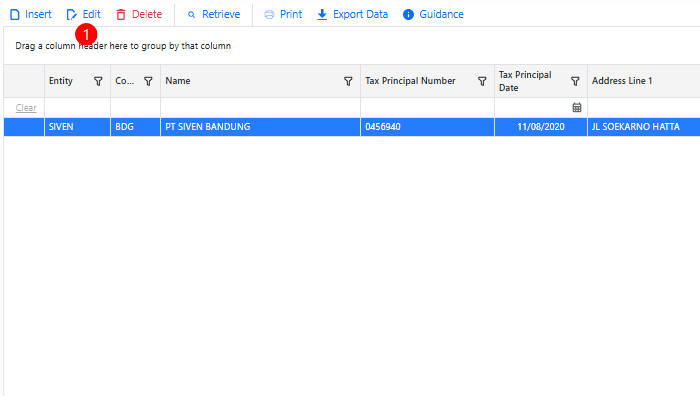700x396 pixels.
Task: Click the Tax Principal Number filter input
Action: (428, 108)
